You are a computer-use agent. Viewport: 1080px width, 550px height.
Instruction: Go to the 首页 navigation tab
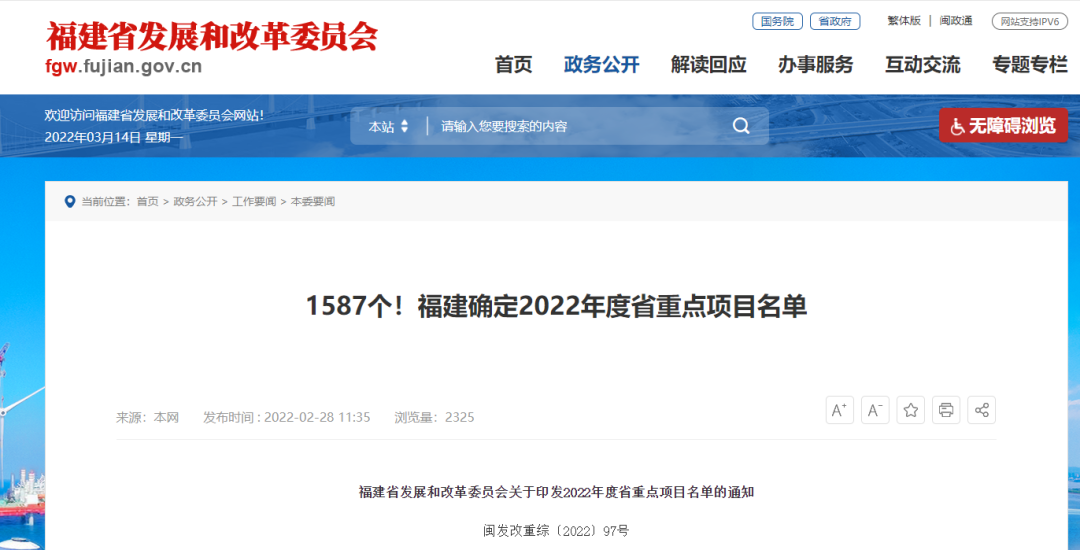(514, 65)
